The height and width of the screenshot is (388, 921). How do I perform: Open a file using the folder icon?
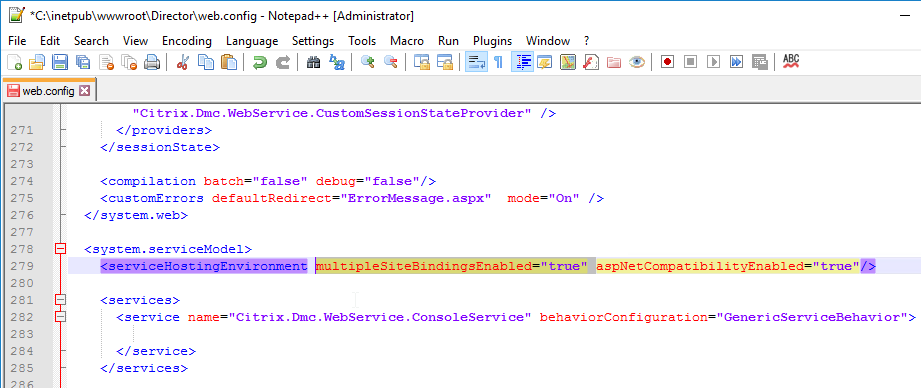pyautogui.click(x=37, y=62)
